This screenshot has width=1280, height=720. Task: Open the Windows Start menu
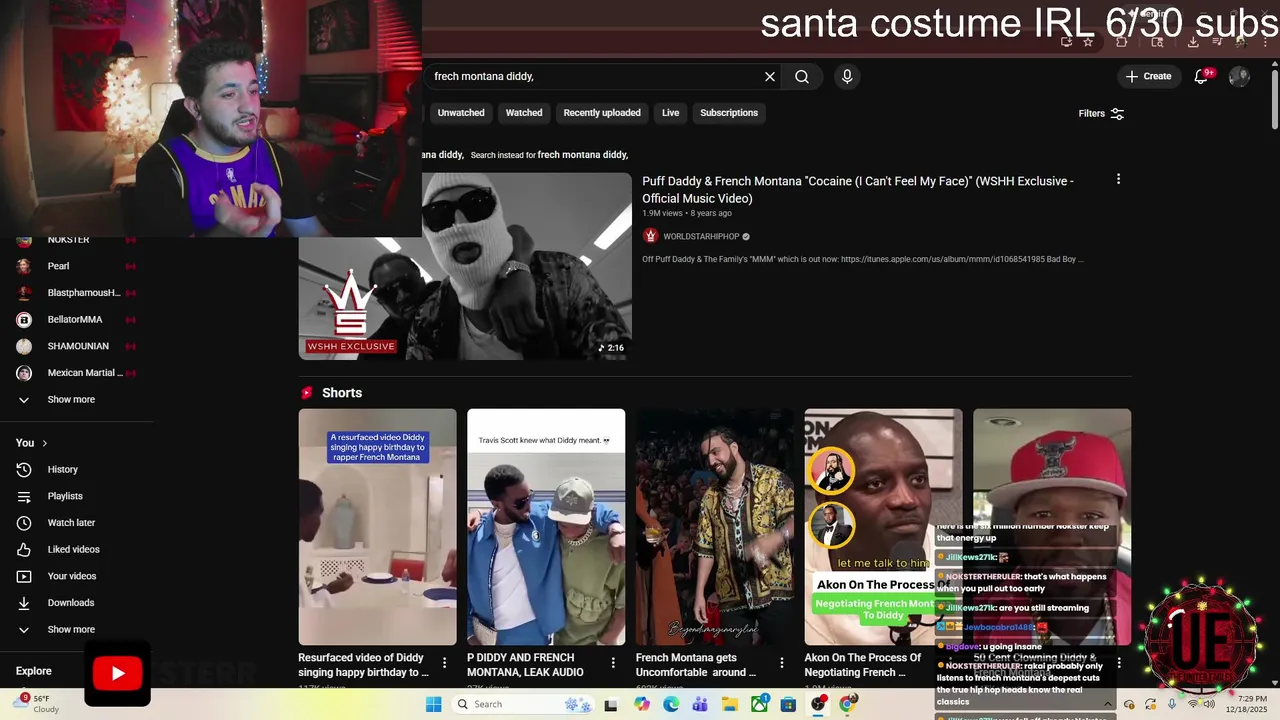point(433,704)
